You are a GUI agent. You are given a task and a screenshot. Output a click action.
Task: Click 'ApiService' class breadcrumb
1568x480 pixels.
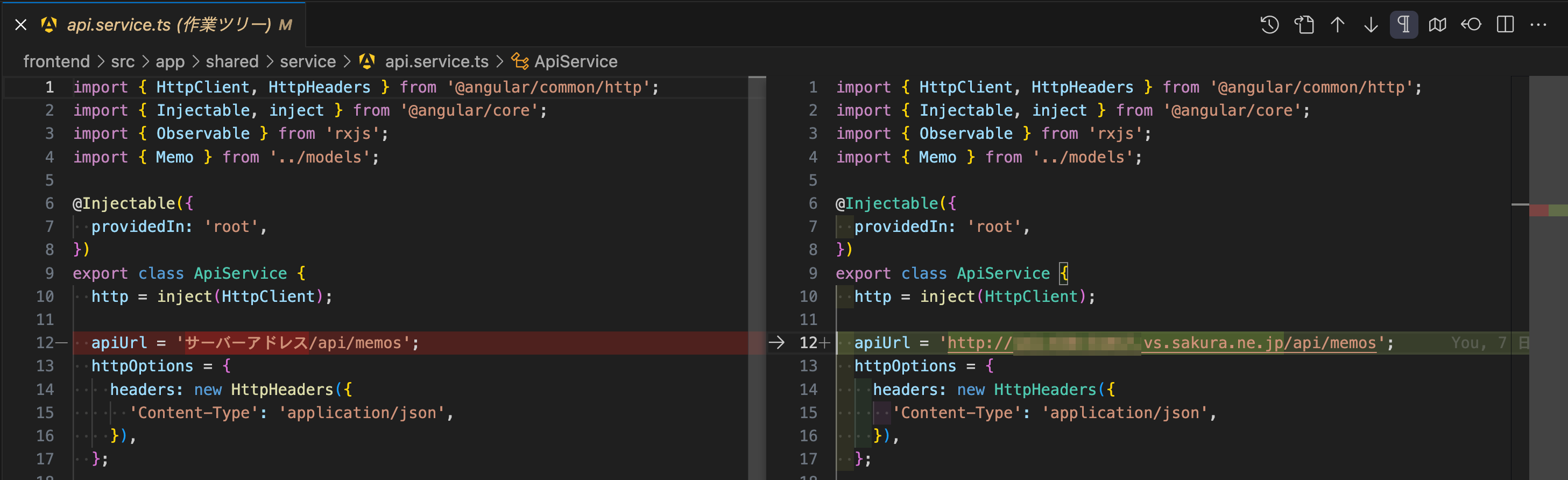[576, 61]
